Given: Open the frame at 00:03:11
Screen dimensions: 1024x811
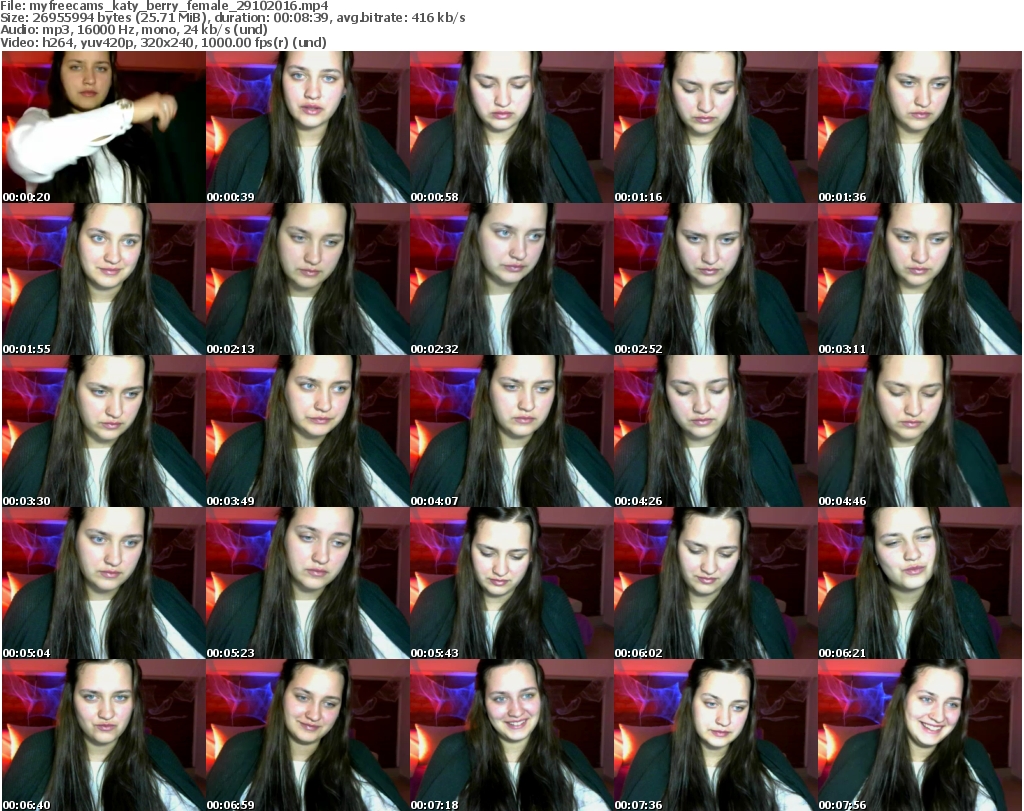Looking at the screenshot, I should tap(920, 279).
